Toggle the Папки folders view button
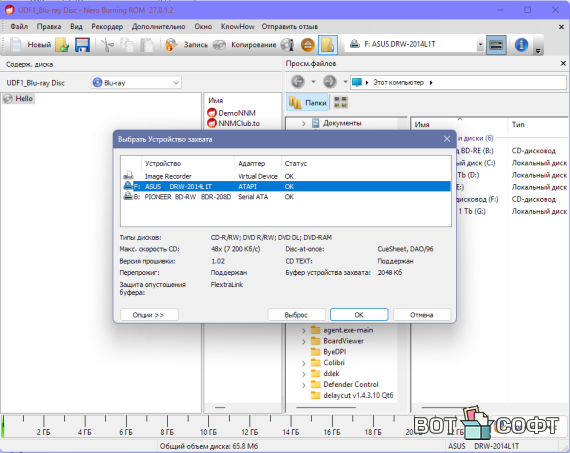 pos(308,103)
